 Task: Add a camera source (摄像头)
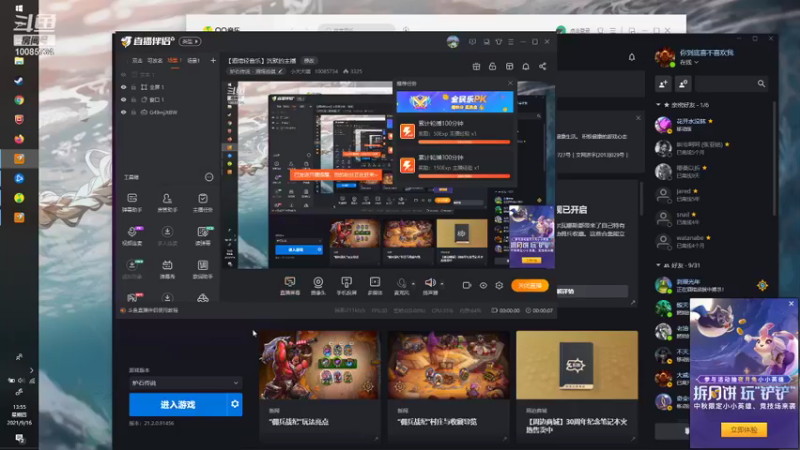click(318, 286)
